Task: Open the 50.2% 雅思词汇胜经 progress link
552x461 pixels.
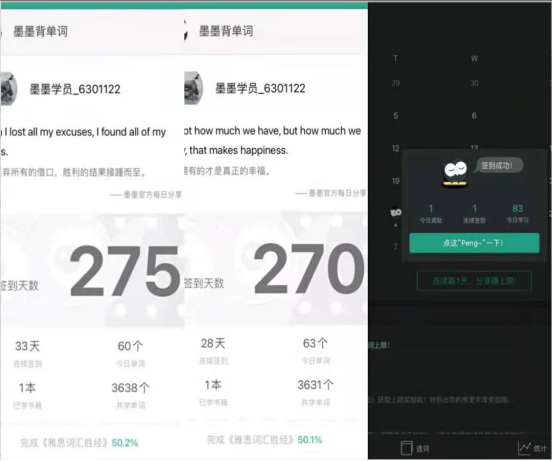Action: coord(79,442)
